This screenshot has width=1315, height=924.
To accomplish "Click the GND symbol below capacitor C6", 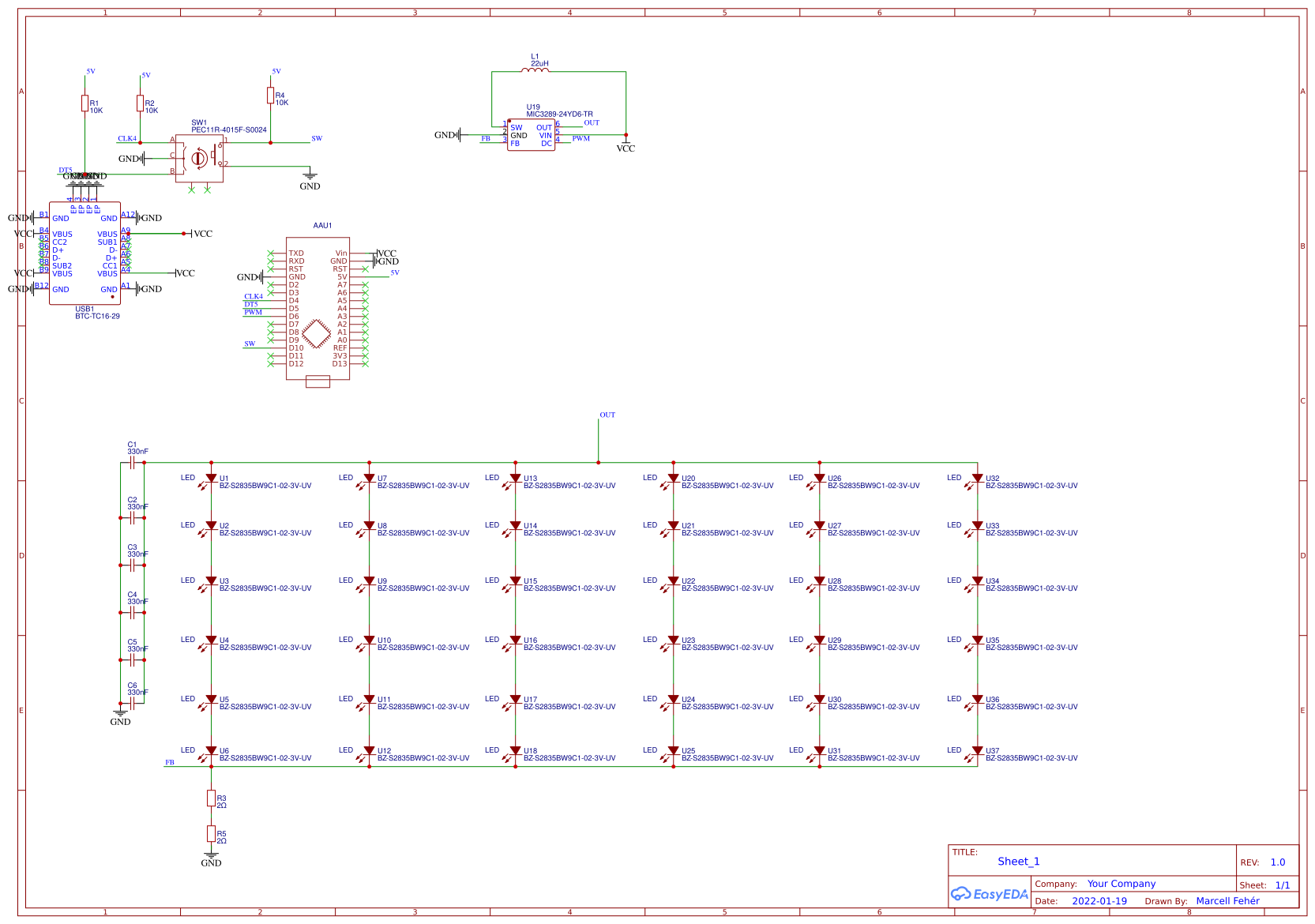I will click(x=120, y=718).
